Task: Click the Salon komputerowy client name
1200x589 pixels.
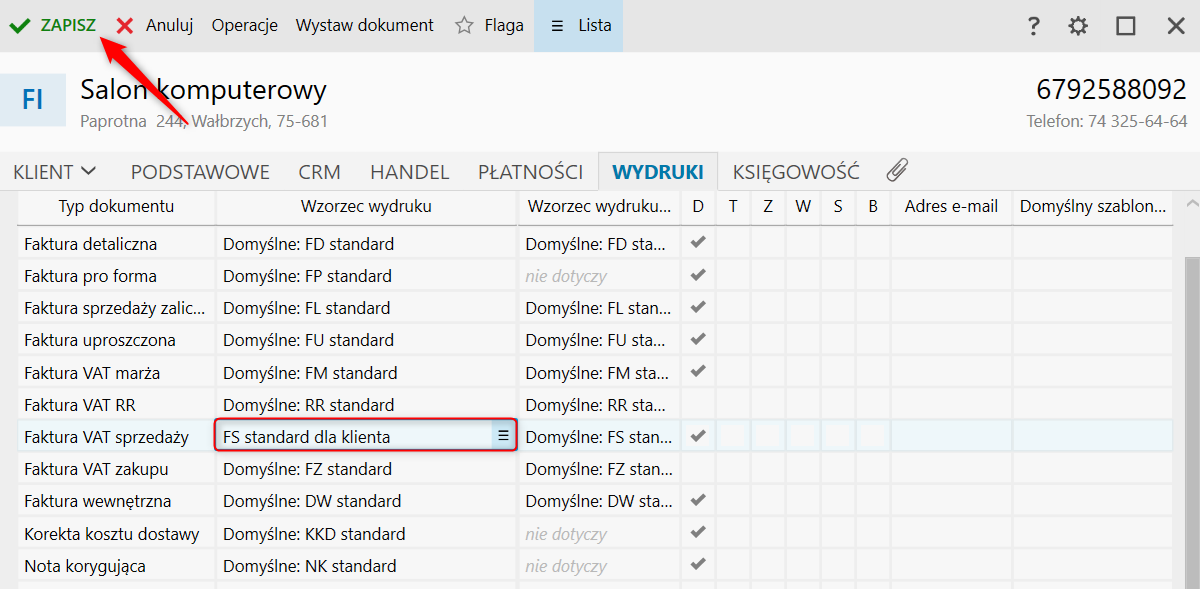Action: click(x=203, y=90)
